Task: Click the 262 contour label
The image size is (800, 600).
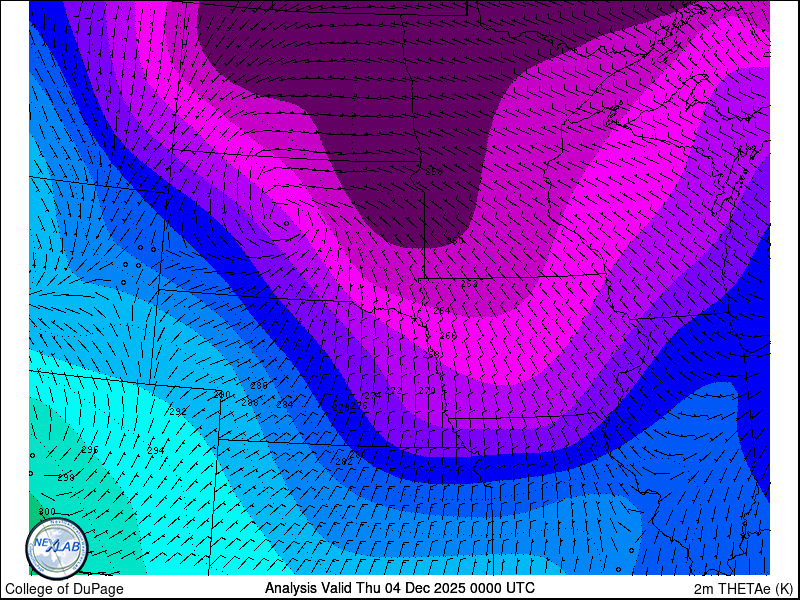Action: click(x=469, y=284)
